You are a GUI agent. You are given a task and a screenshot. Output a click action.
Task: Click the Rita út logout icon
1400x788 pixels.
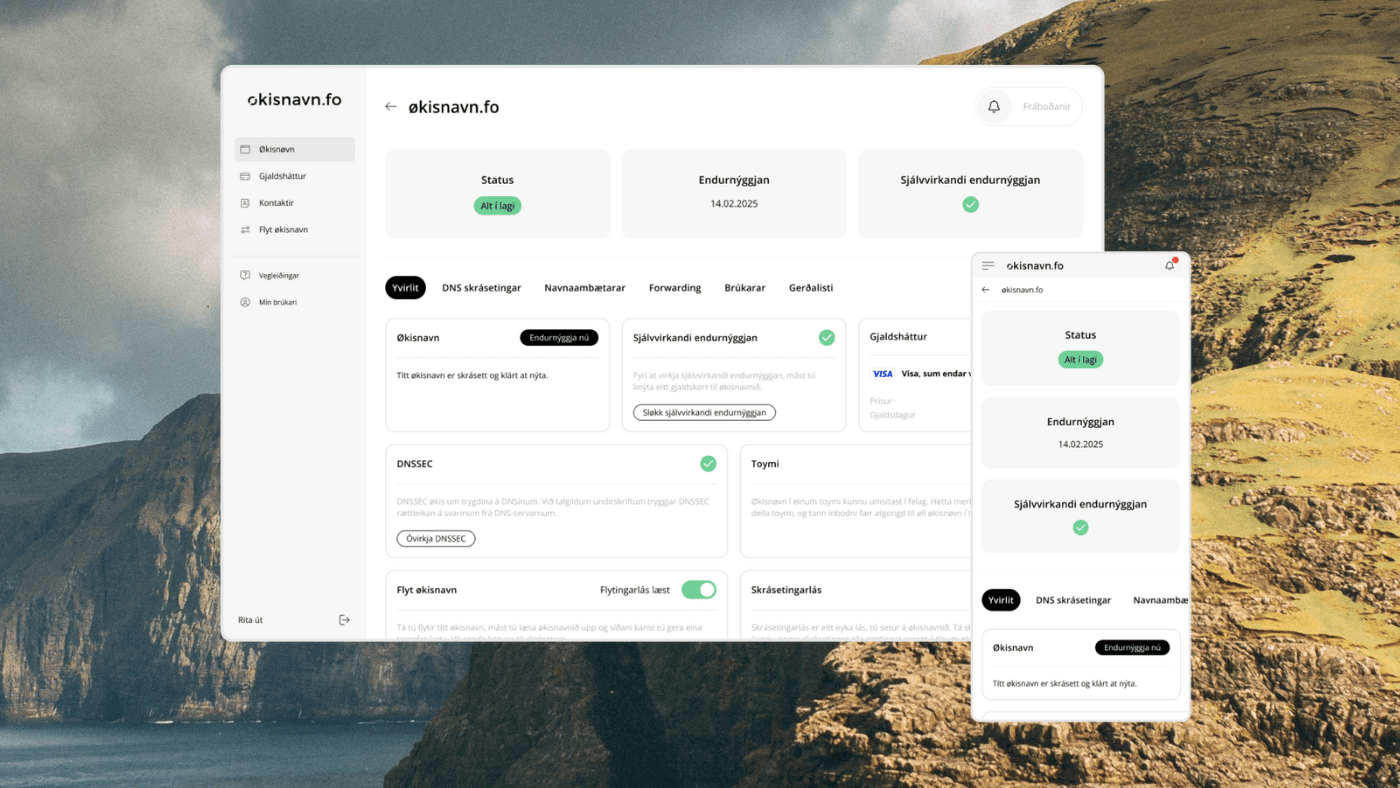click(344, 620)
